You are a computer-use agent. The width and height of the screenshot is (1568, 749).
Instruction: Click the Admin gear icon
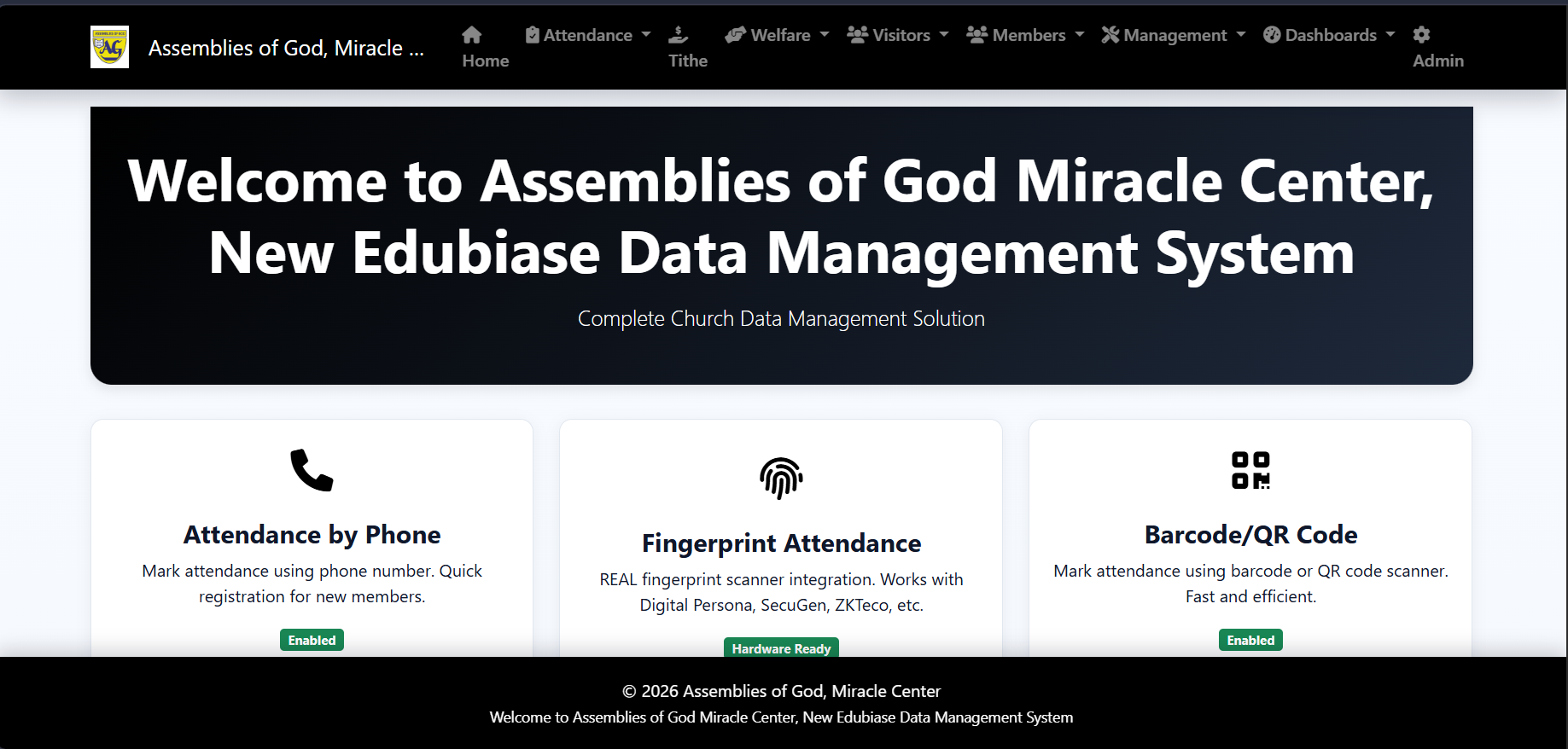click(x=1421, y=35)
